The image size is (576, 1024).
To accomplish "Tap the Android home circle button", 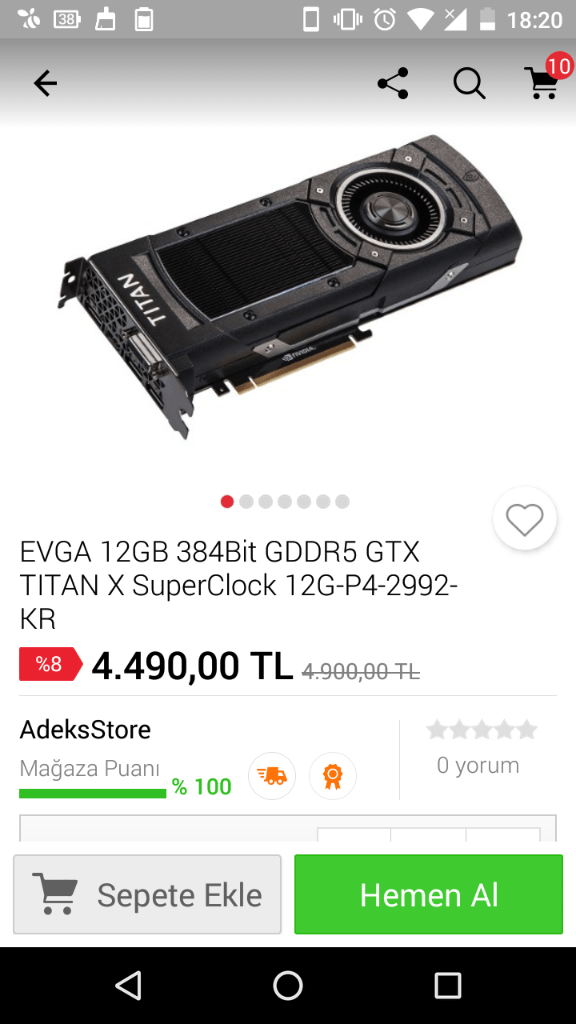I will (288, 985).
